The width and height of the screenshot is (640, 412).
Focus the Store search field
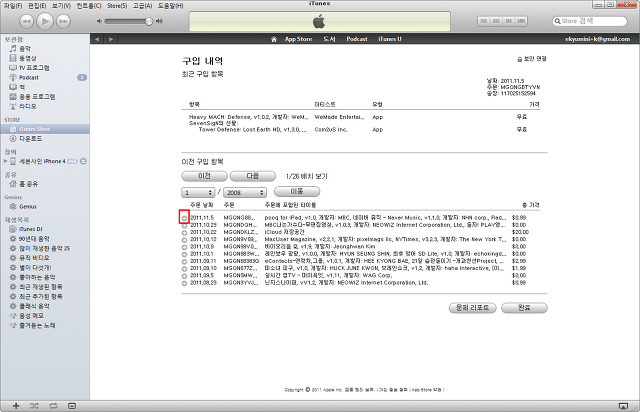(589, 21)
